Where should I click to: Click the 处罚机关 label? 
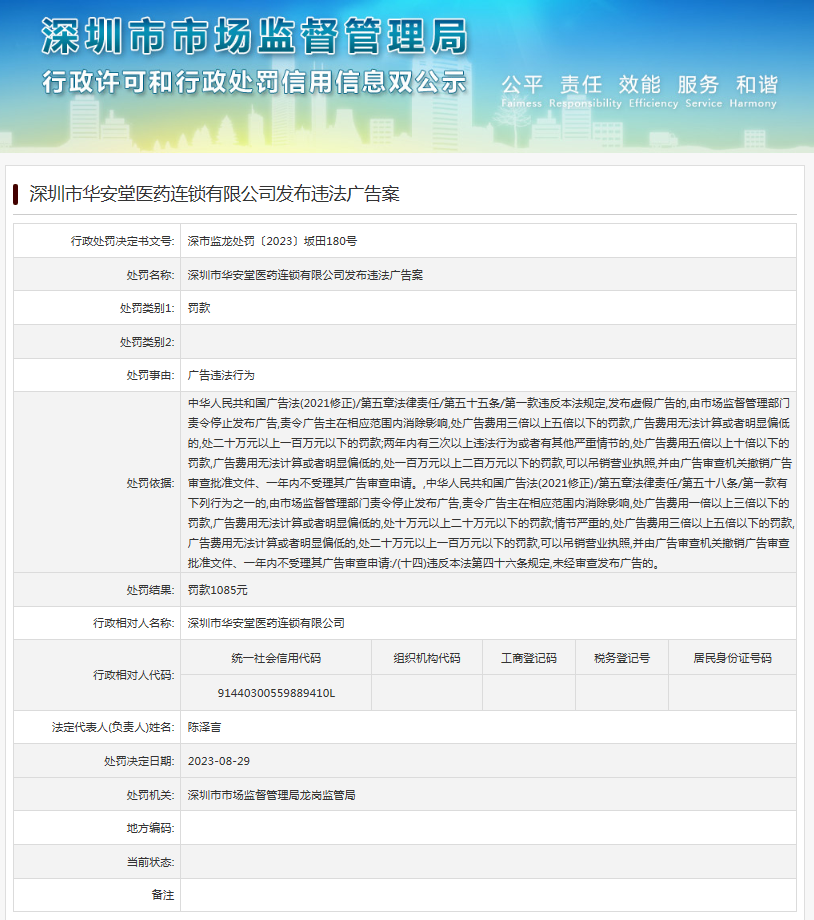[150, 796]
